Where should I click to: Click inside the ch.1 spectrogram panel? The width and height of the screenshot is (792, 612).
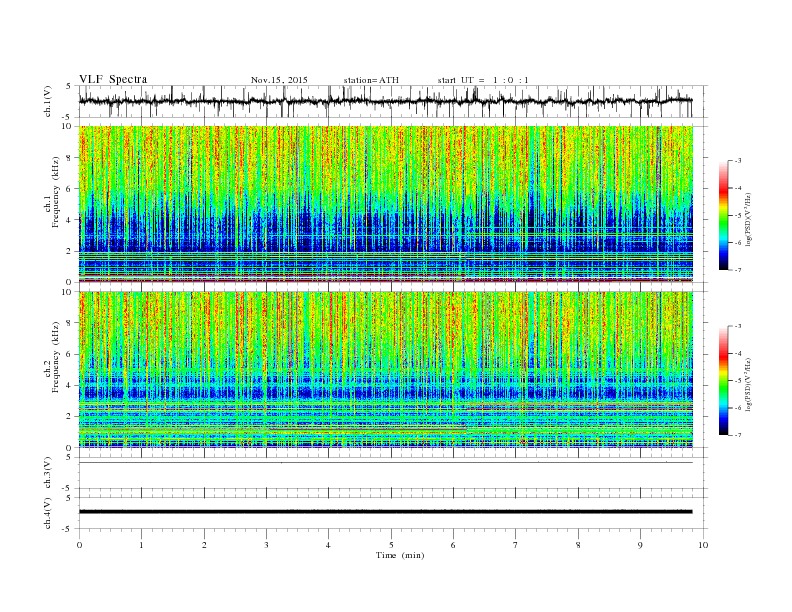[x=386, y=204]
